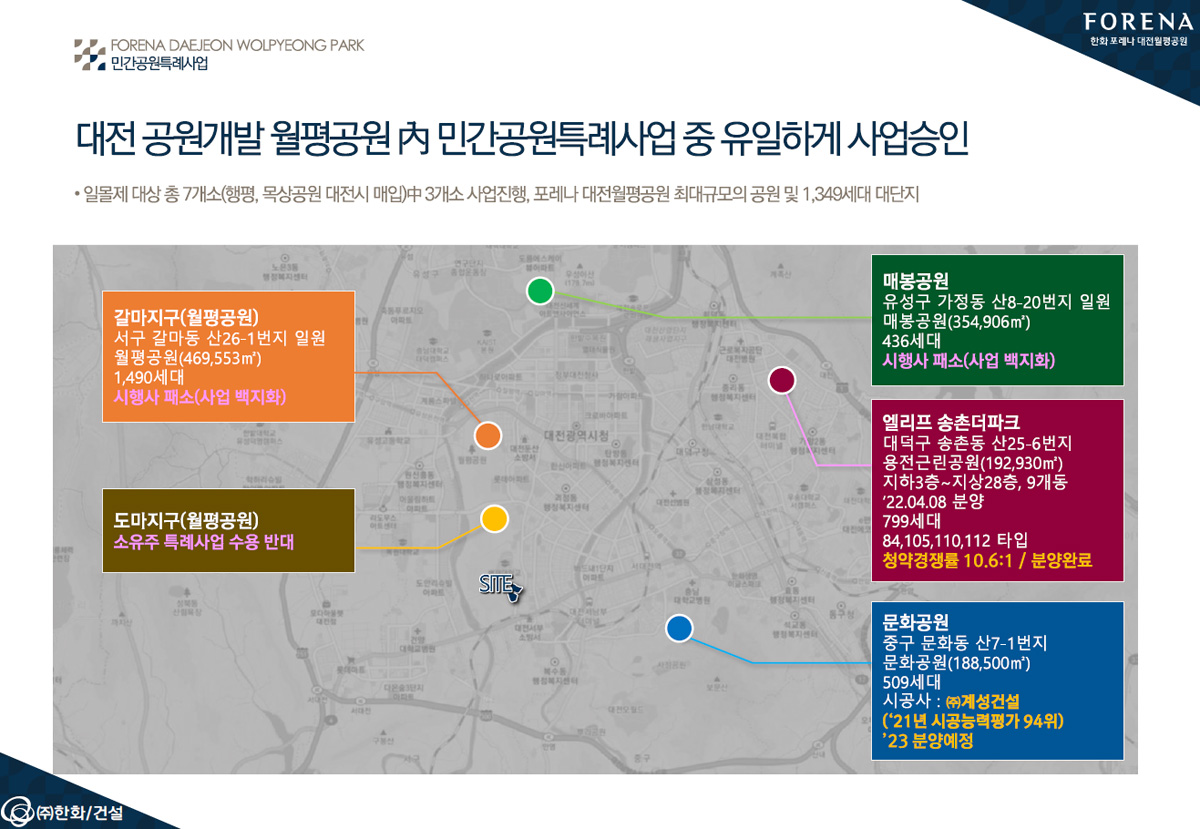Click the '엘리프 송촌더파크' box heading
This screenshot has height=829, width=1200.
[951, 421]
